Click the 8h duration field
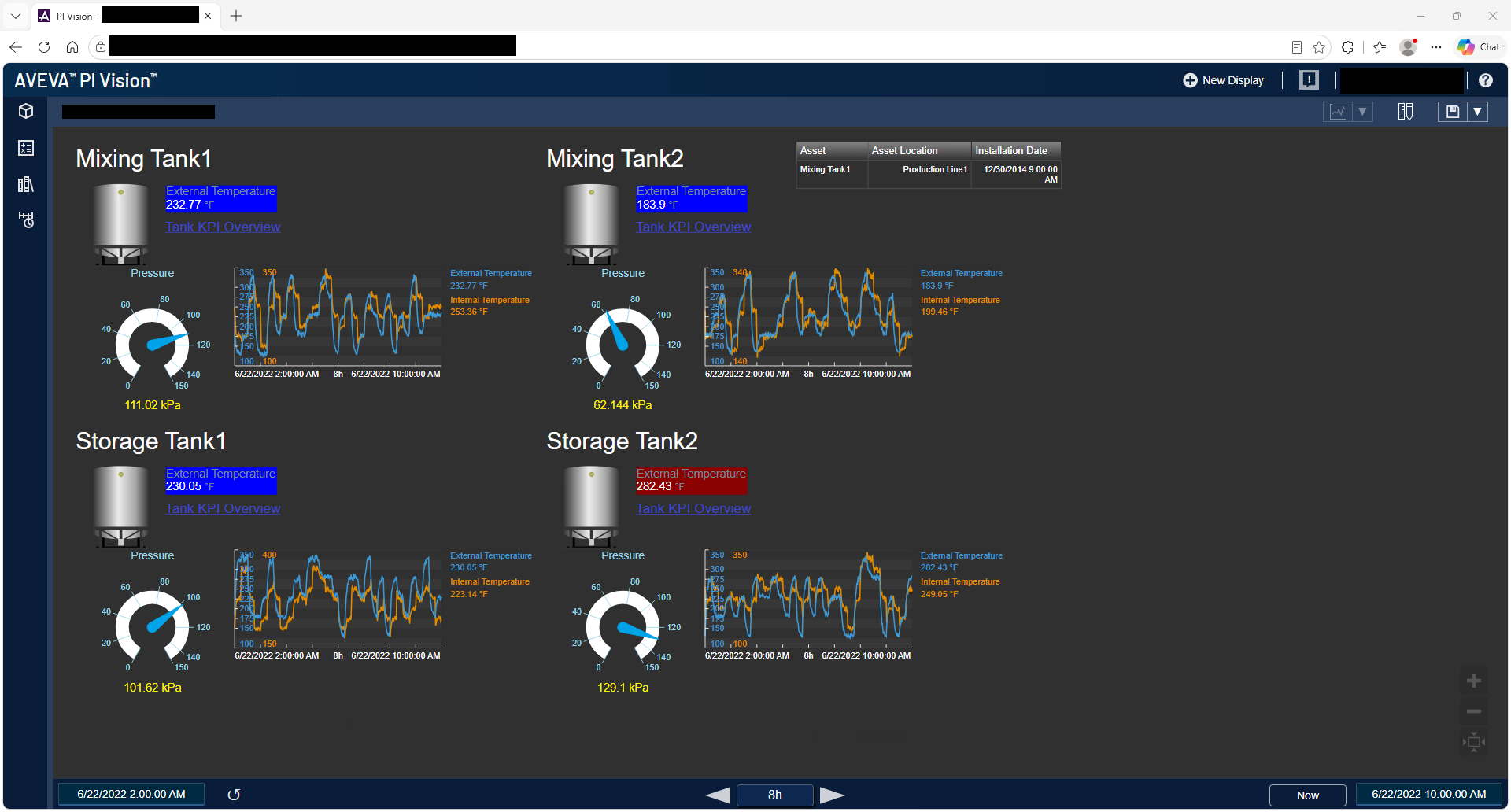The image size is (1511, 812). 775,795
